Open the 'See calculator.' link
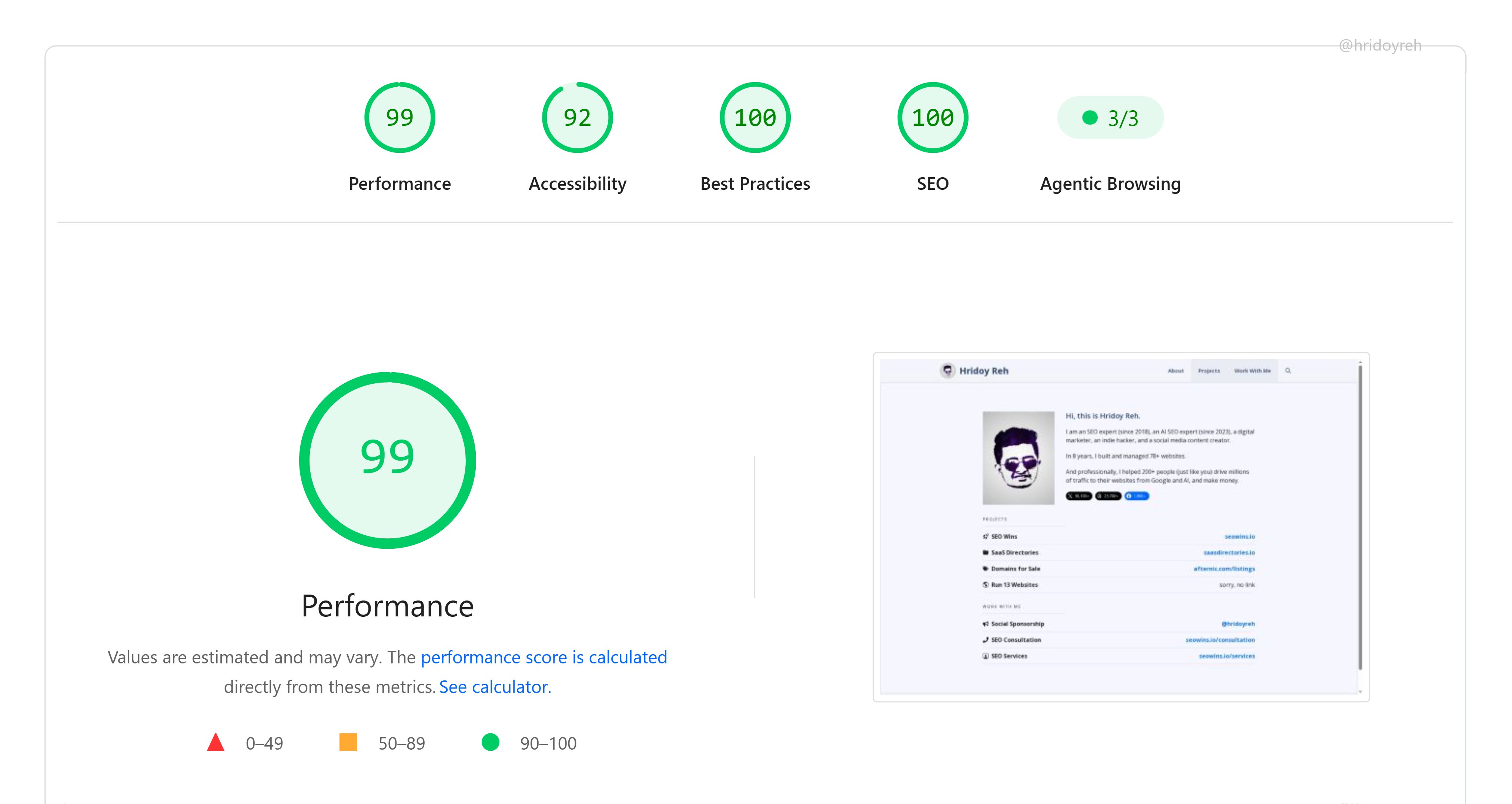The width and height of the screenshot is (1512, 804). click(x=495, y=687)
